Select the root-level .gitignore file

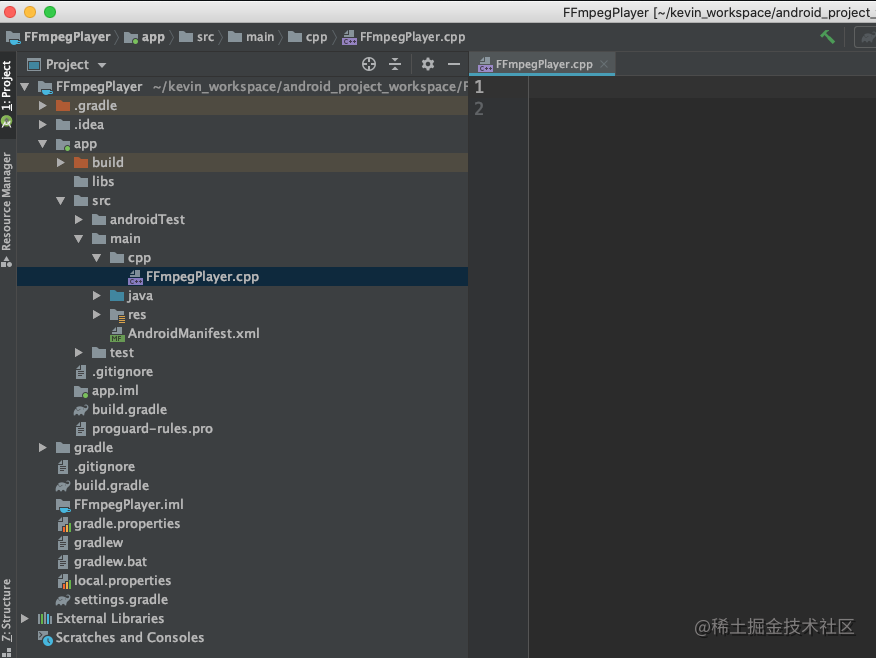[x=242, y=466]
